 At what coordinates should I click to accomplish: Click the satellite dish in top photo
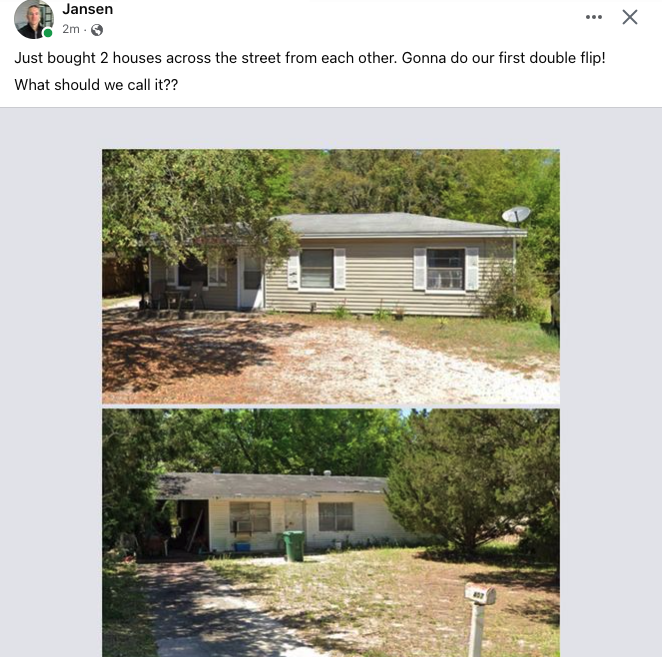point(516,214)
